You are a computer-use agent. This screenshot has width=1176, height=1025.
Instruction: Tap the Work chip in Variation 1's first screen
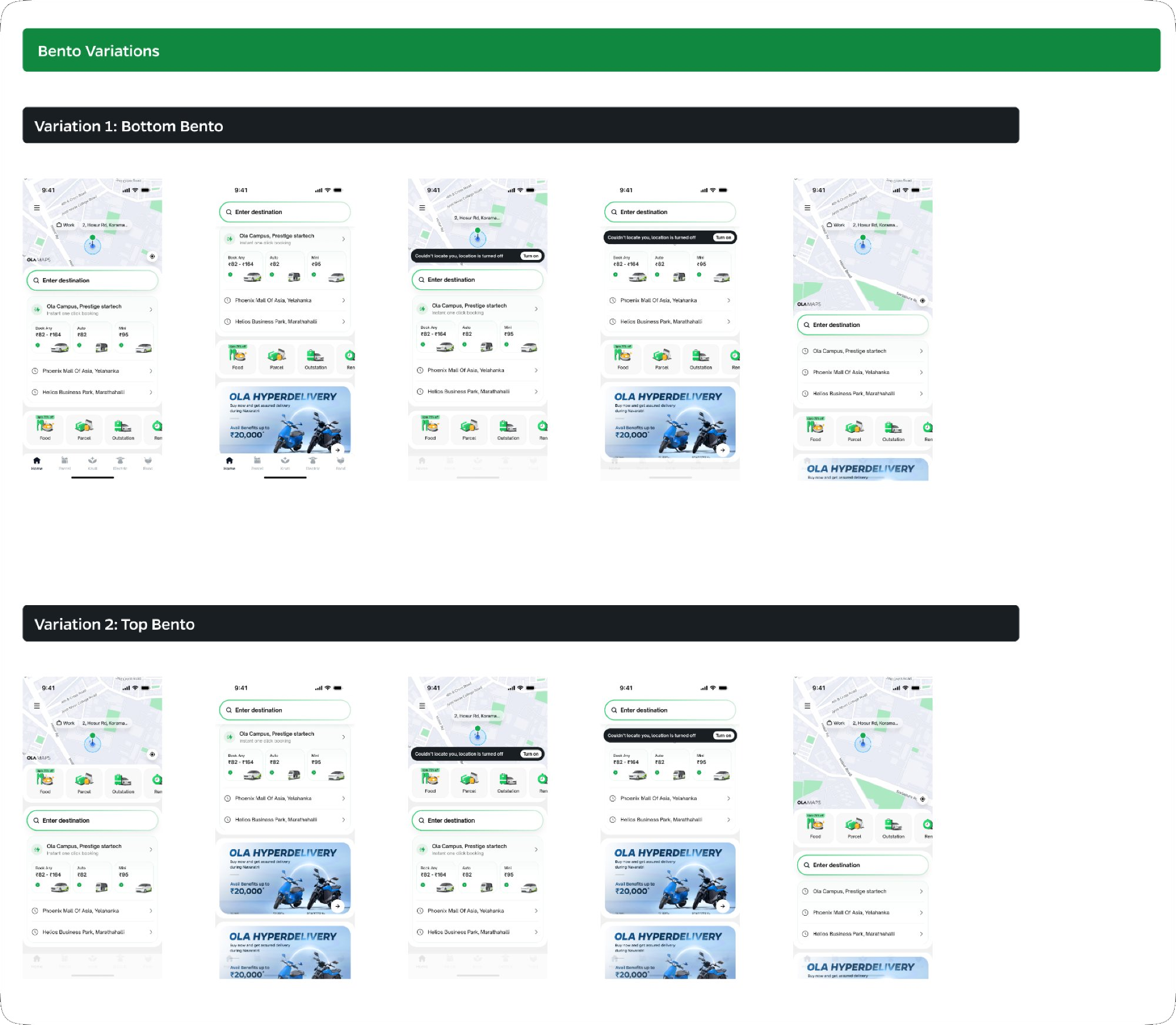(x=66, y=225)
